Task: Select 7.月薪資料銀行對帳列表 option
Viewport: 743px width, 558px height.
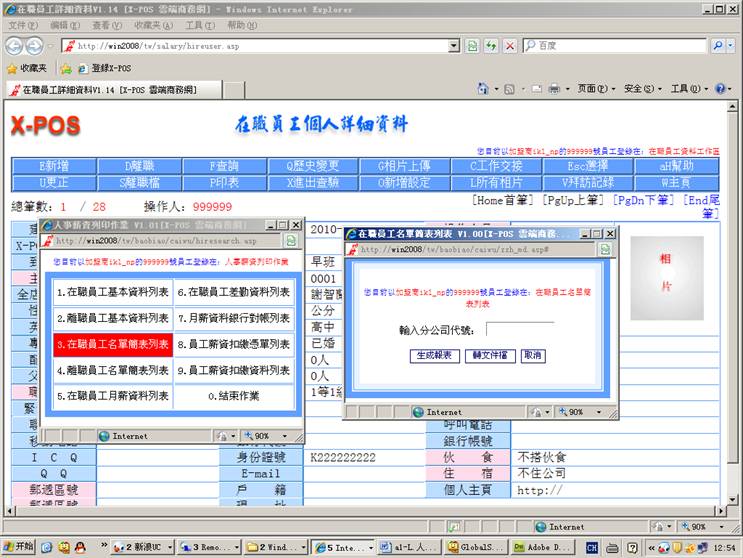Action: coord(234,318)
